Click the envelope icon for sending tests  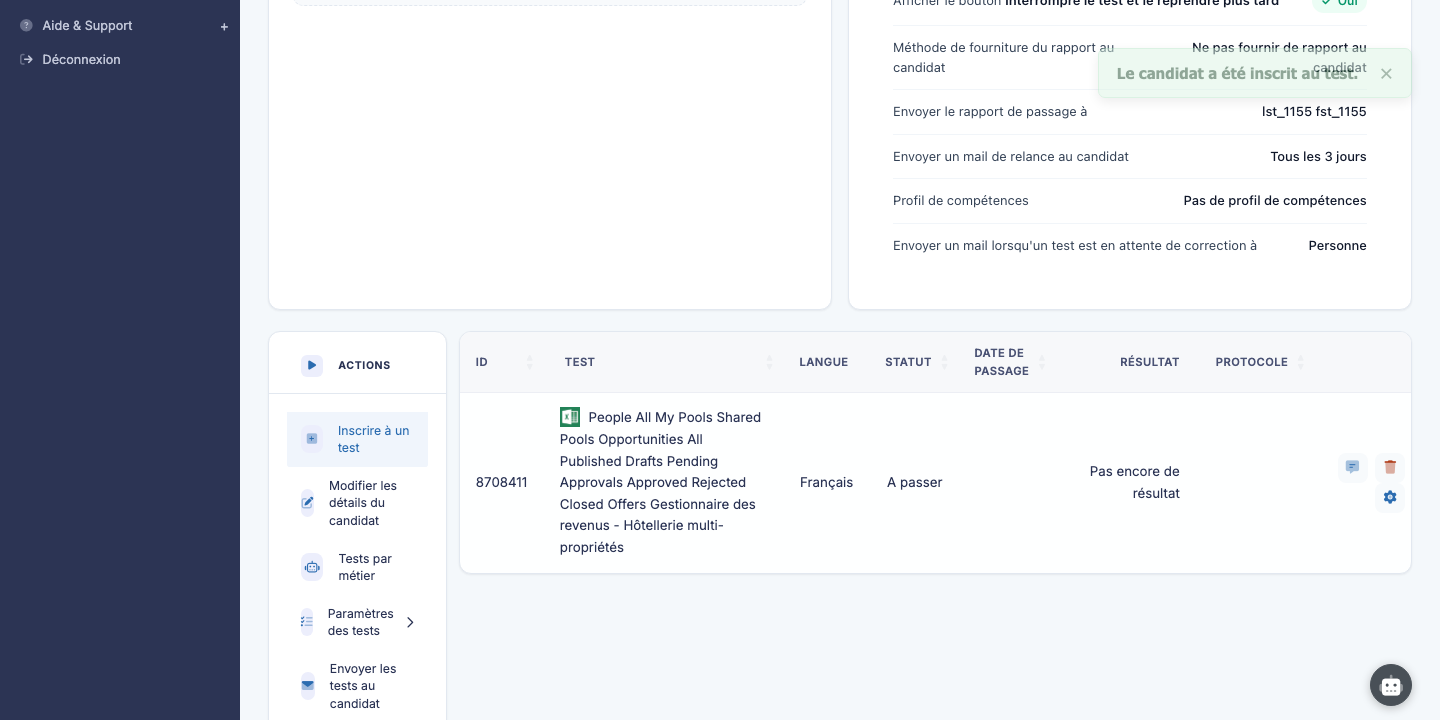tap(308, 686)
